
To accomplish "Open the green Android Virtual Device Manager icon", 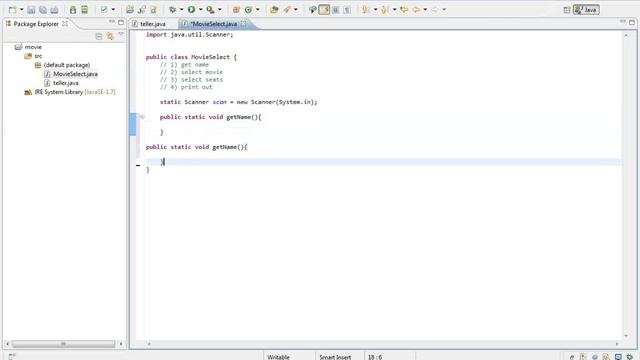I will click(84, 9).
